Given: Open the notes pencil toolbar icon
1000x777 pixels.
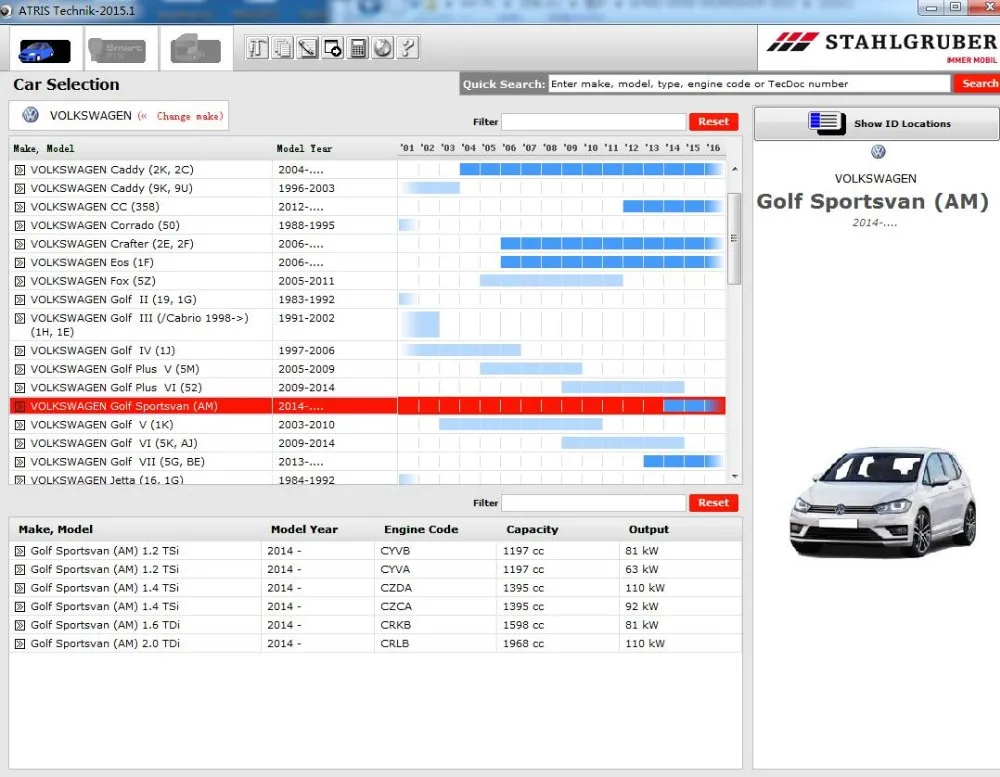Looking at the screenshot, I should tap(307, 48).
